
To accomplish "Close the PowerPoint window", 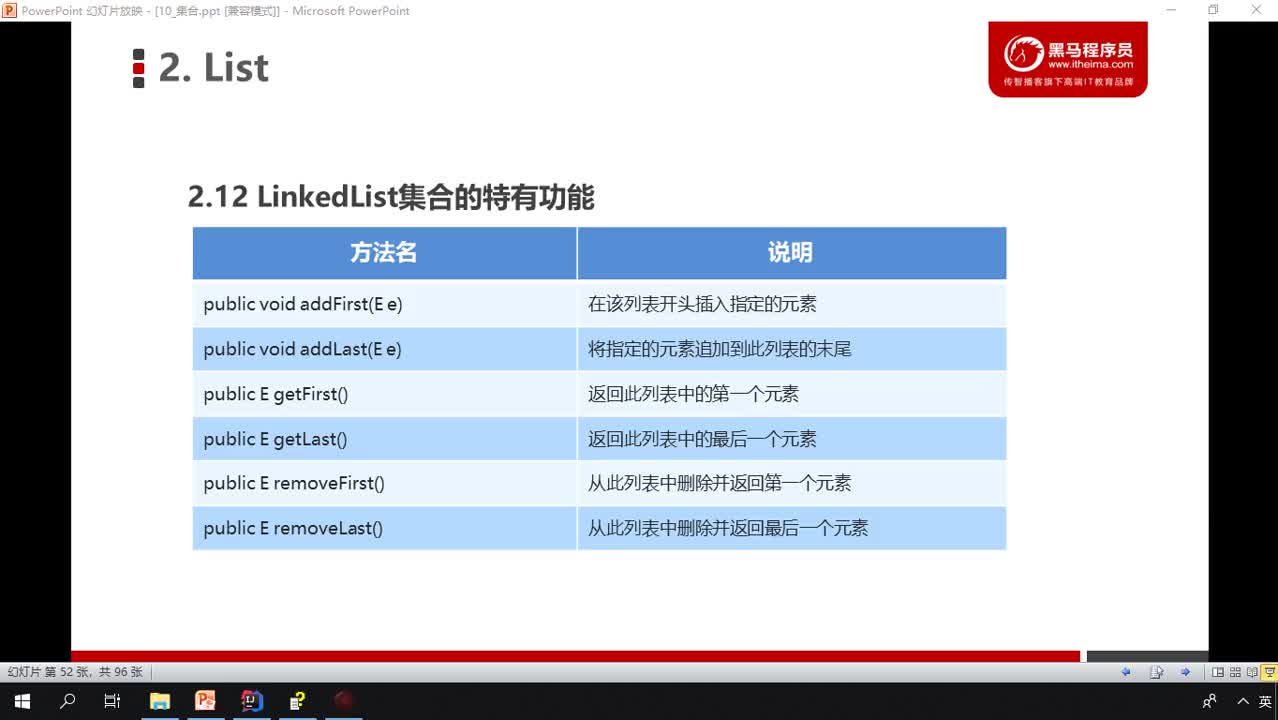I will [1257, 10].
